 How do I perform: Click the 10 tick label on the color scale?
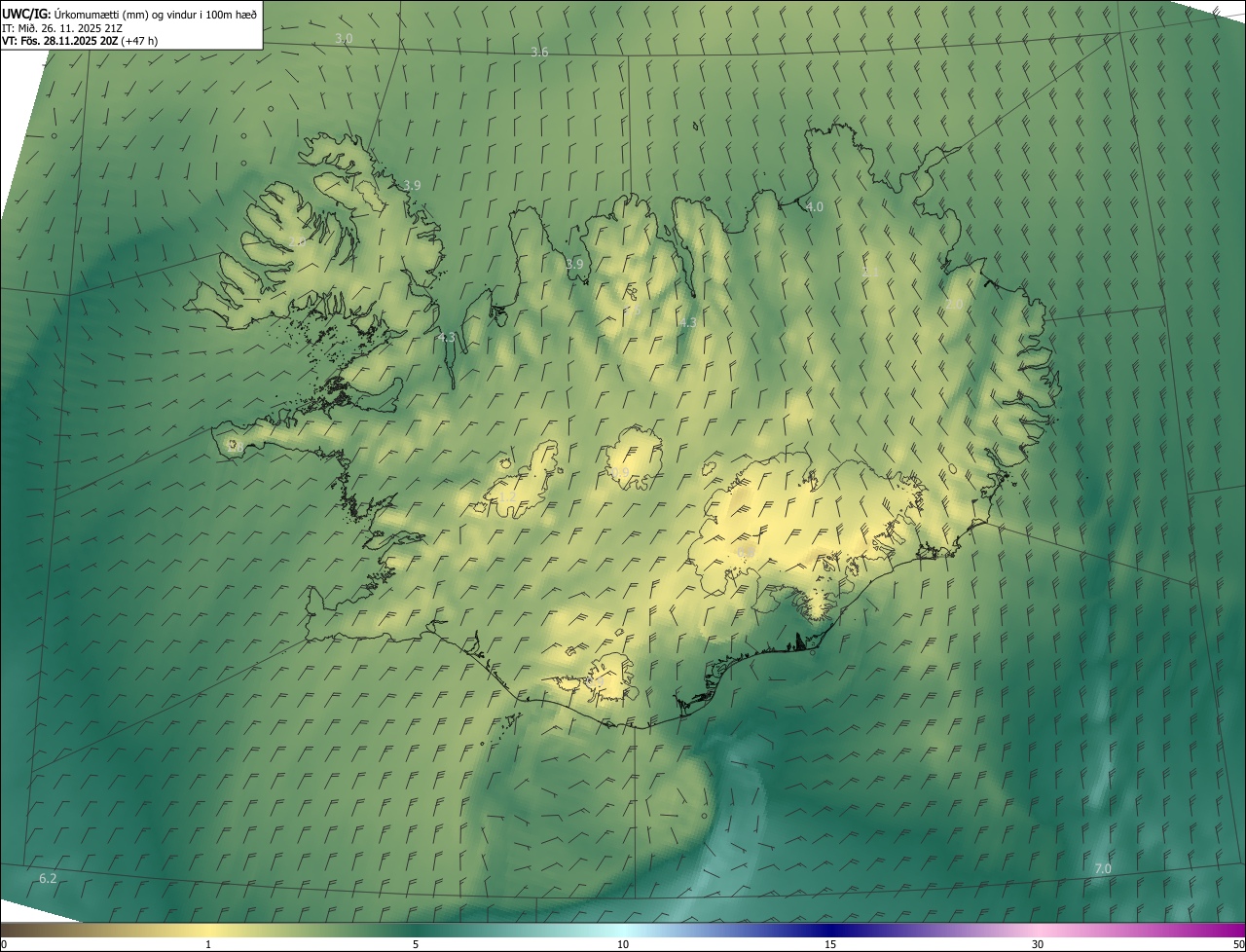[623, 944]
